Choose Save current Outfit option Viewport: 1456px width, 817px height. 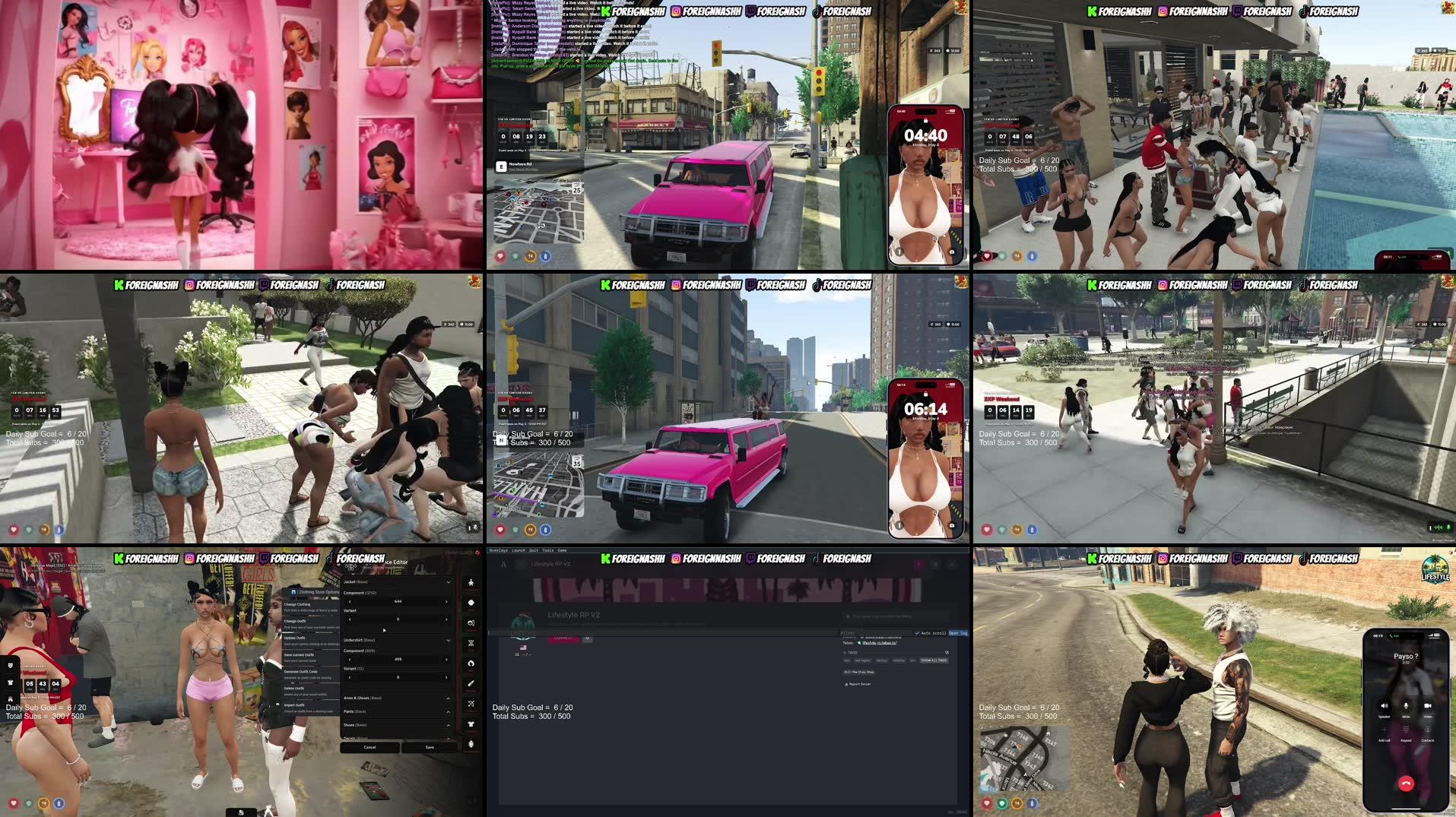[x=311, y=657]
